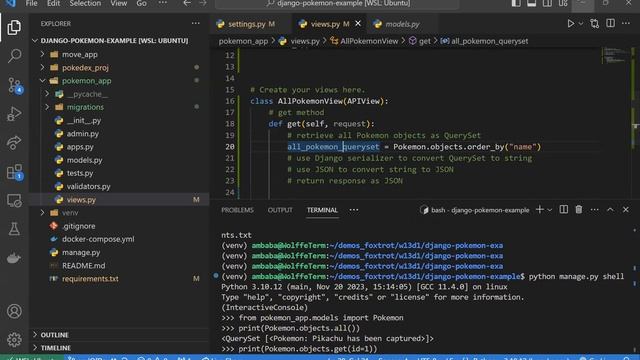Open changes compare icon in editor toolbar
This screenshot has width=640, height=360.
(595, 24)
